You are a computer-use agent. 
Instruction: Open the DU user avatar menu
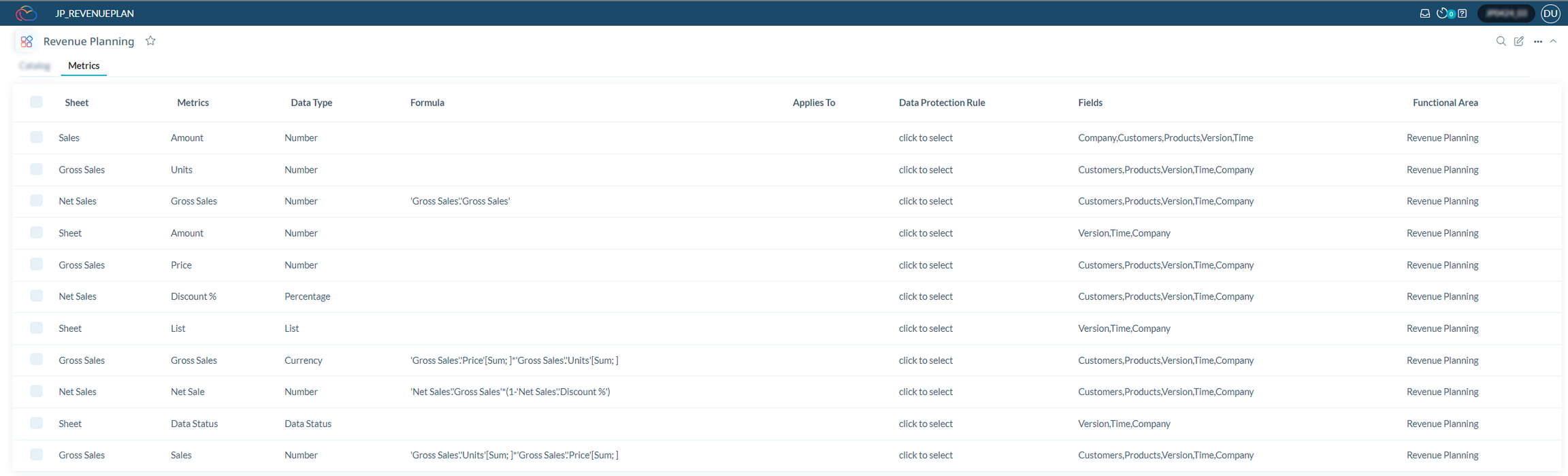(1550, 14)
